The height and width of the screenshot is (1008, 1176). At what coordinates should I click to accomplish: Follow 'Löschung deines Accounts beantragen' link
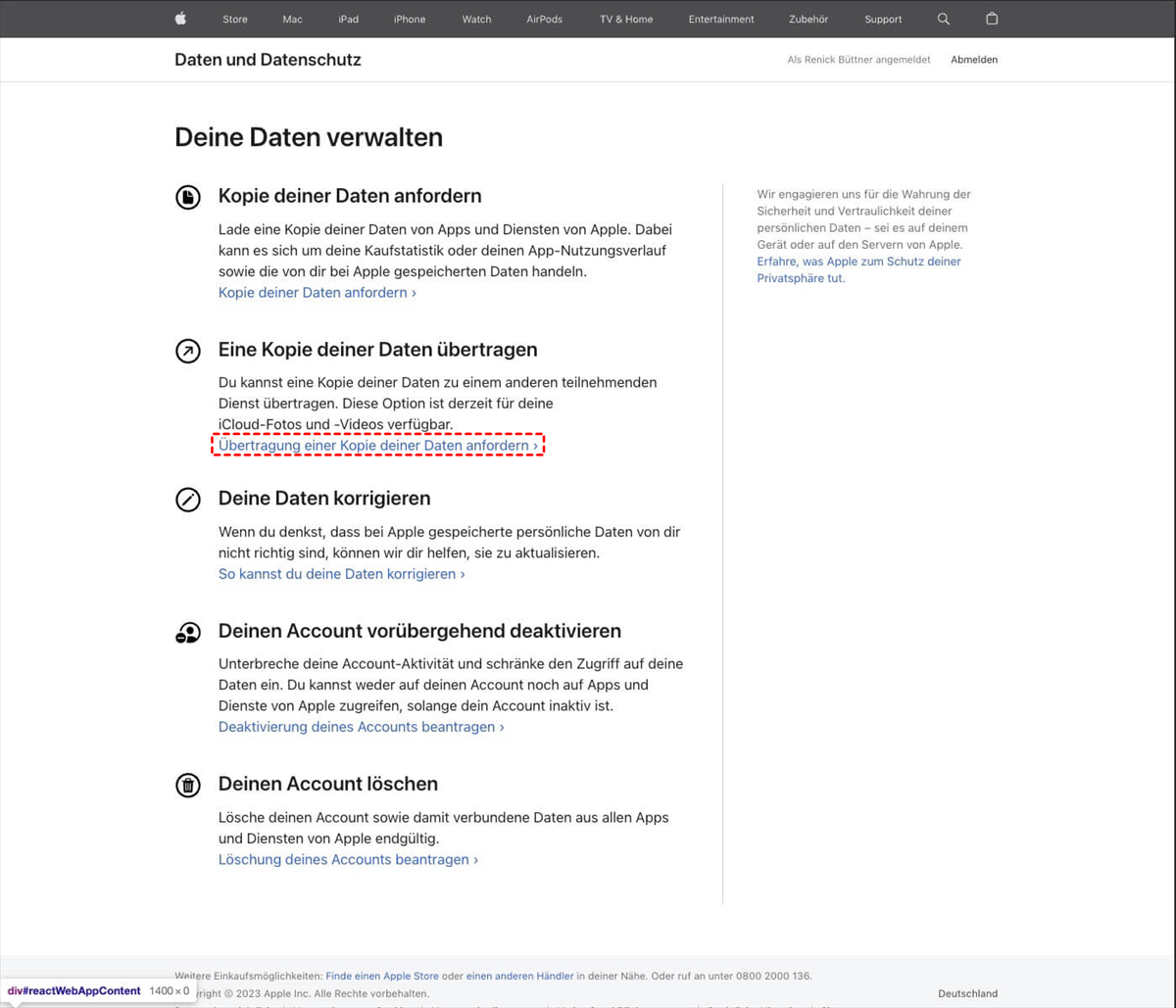(349, 859)
